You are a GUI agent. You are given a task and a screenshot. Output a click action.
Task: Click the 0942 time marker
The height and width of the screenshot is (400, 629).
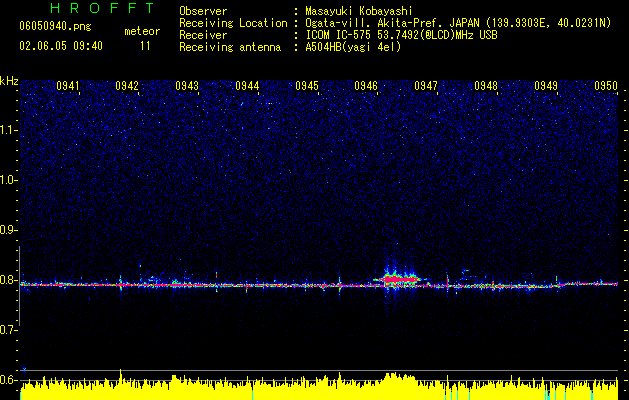tap(127, 86)
